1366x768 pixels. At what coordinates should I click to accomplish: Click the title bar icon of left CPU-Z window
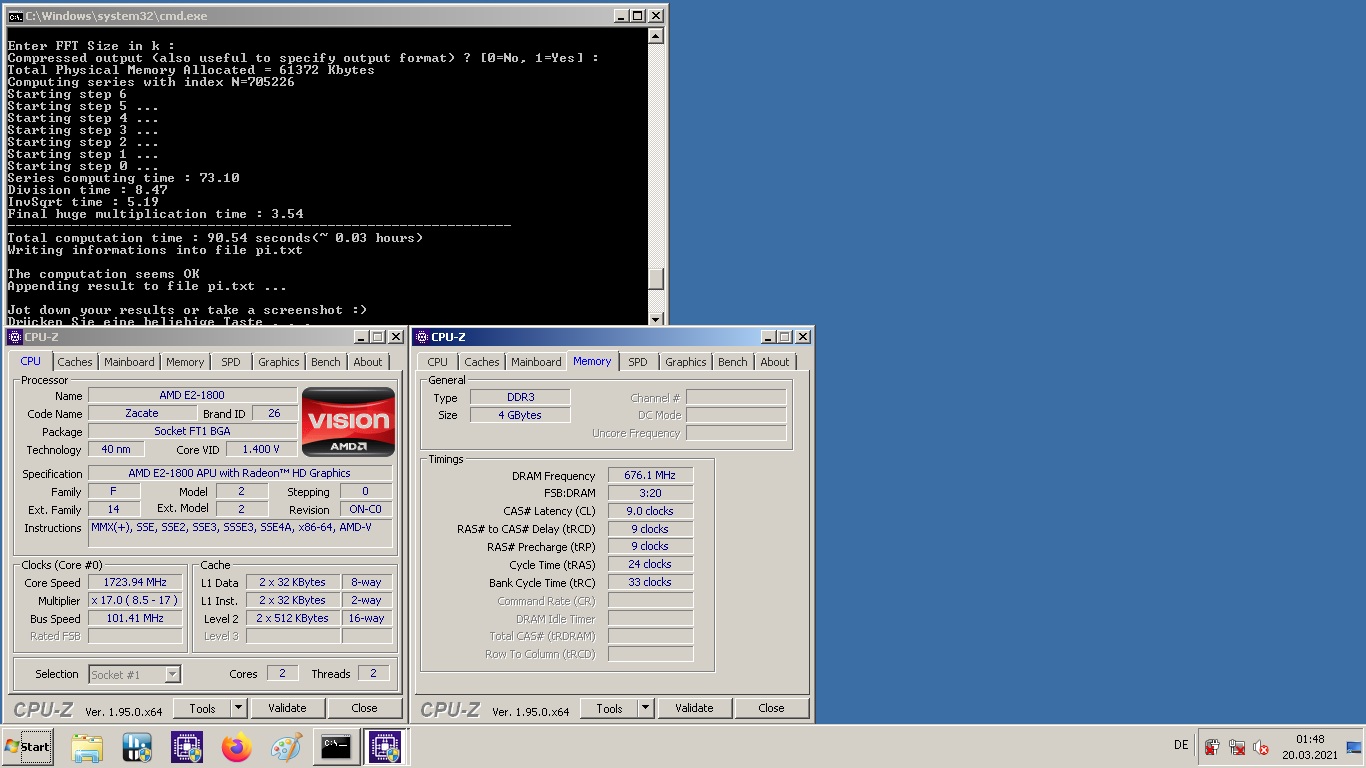[15, 337]
